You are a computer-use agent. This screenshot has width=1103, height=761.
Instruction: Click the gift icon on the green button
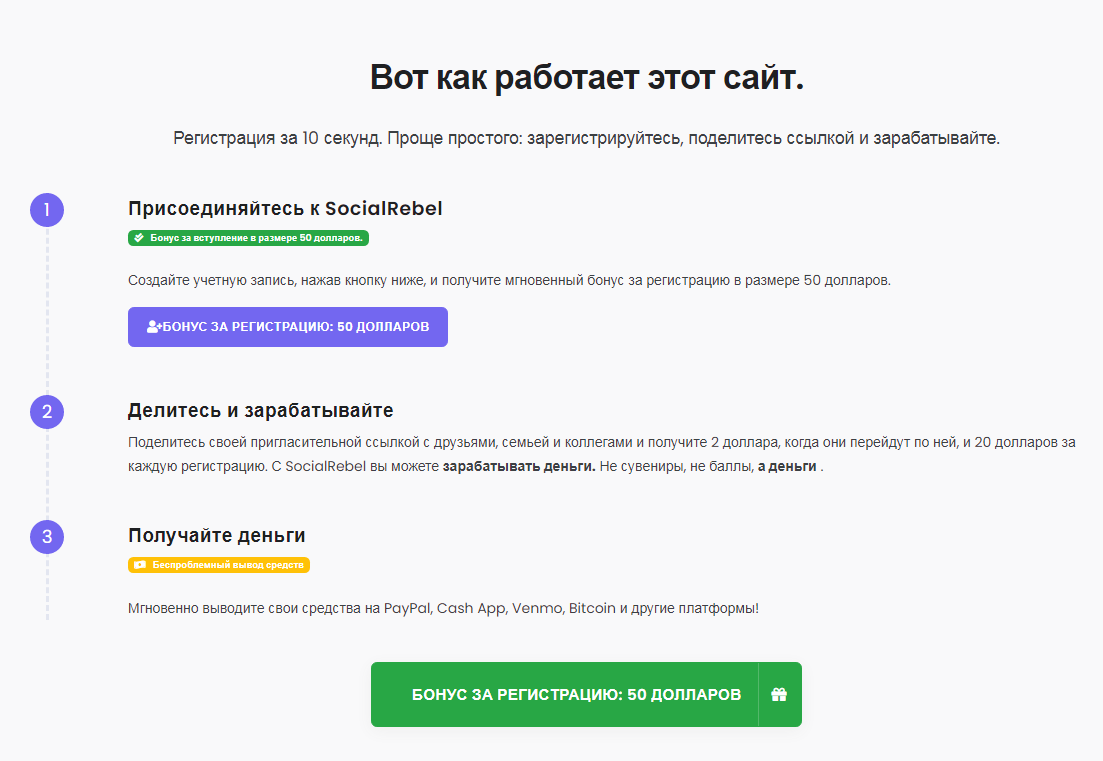pos(779,694)
